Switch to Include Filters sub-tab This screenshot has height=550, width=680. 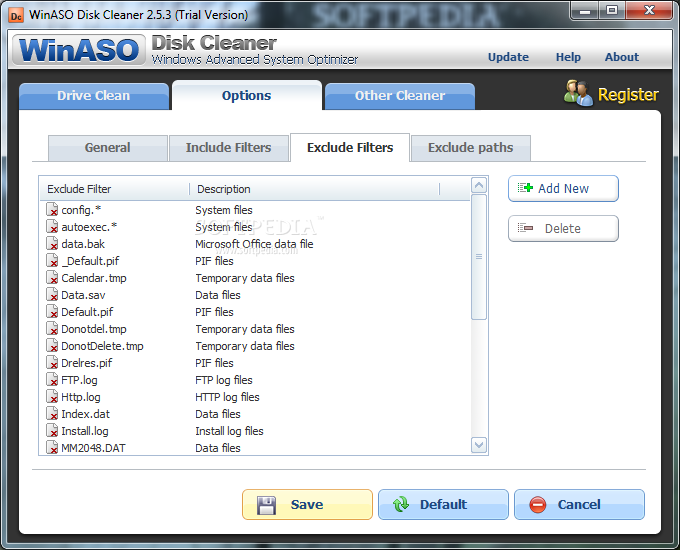point(229,147)
